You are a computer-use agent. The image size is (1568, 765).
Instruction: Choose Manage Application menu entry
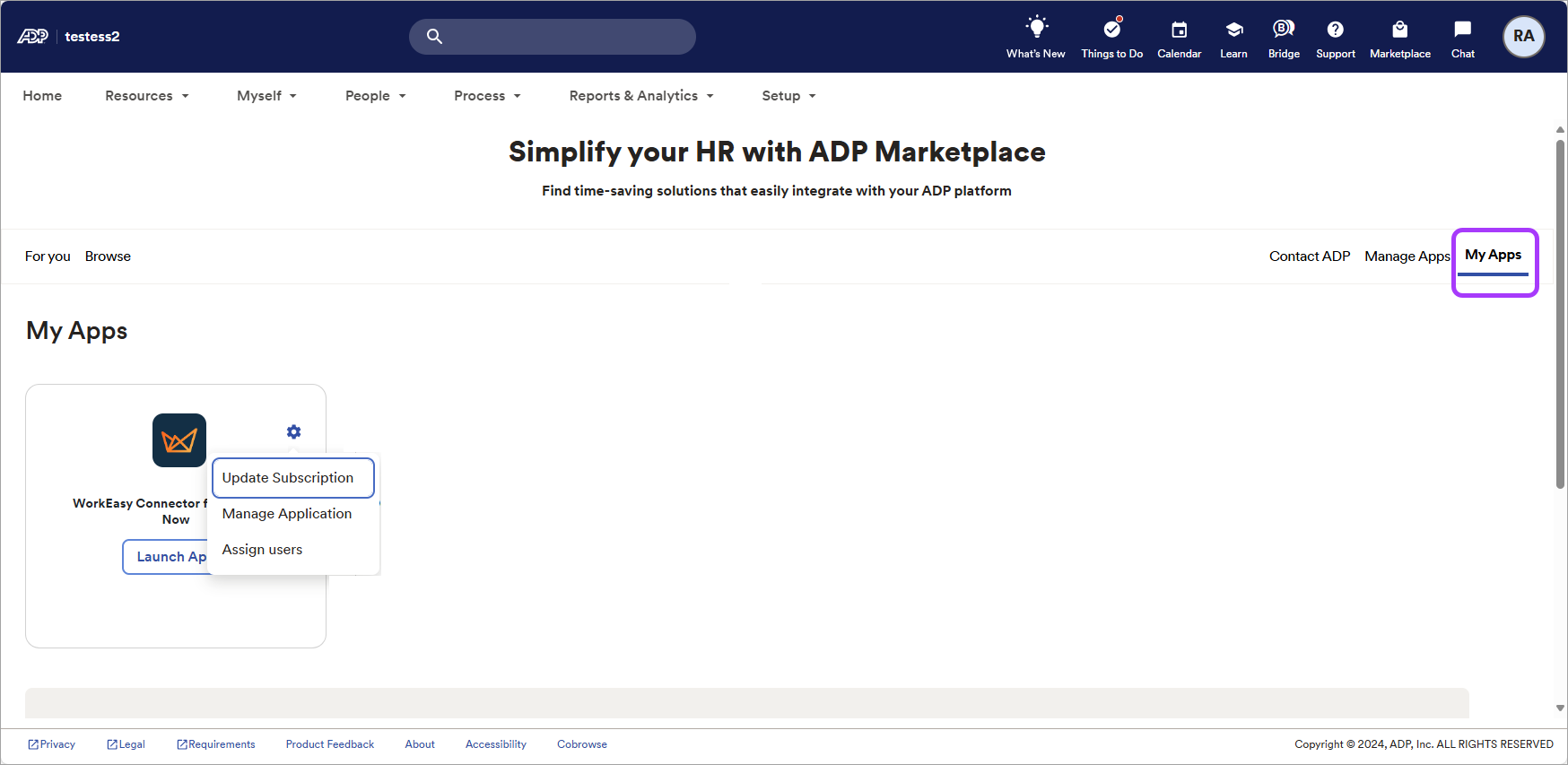(287, 514)
